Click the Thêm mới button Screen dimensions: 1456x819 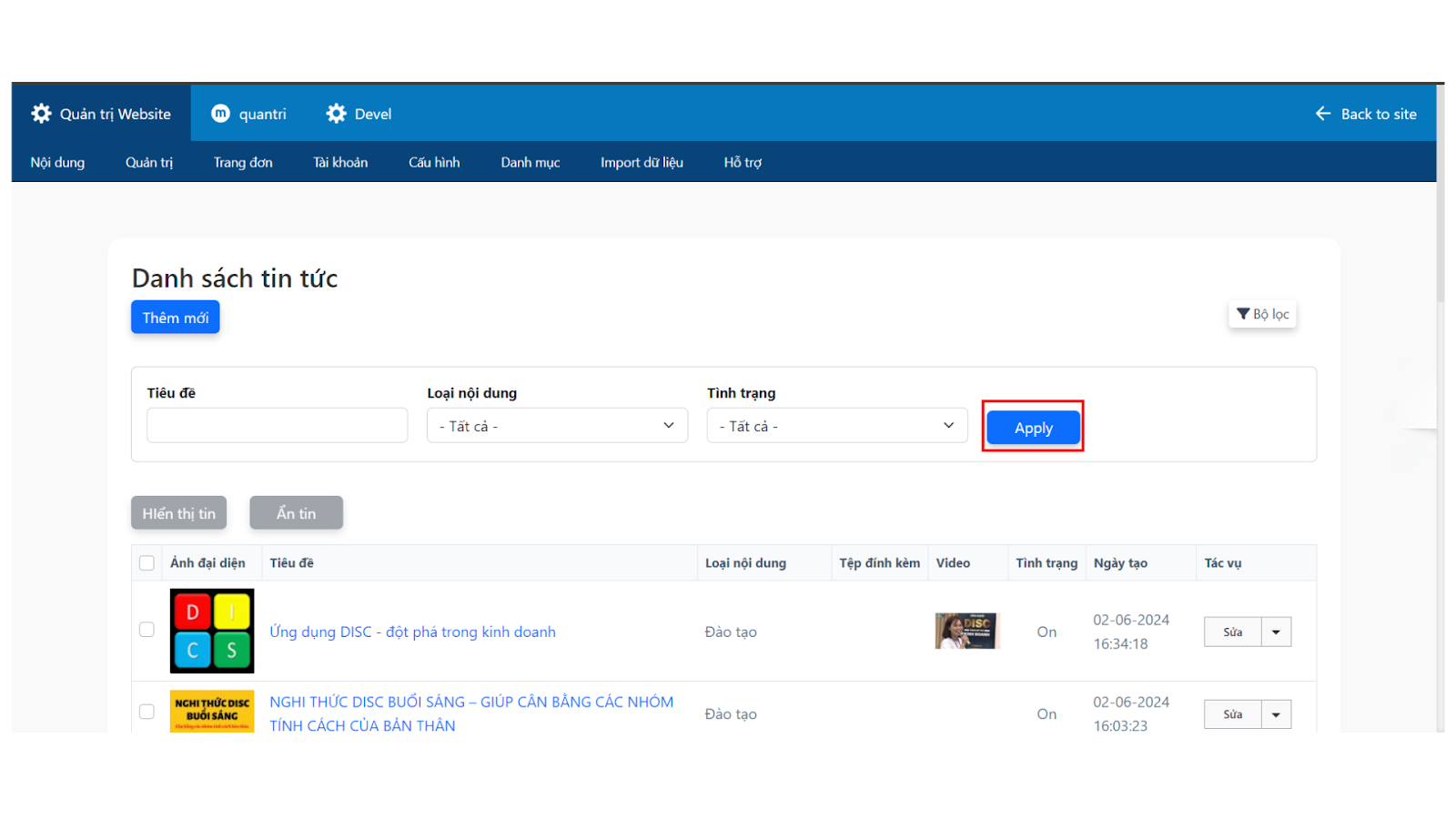point(176,318)
